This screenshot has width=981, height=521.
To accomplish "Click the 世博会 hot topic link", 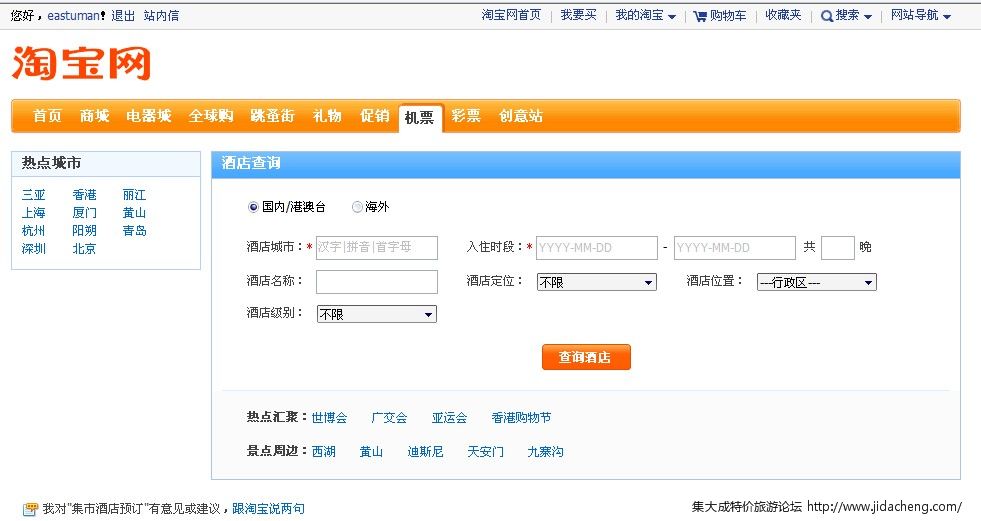I will click(329, 418).
